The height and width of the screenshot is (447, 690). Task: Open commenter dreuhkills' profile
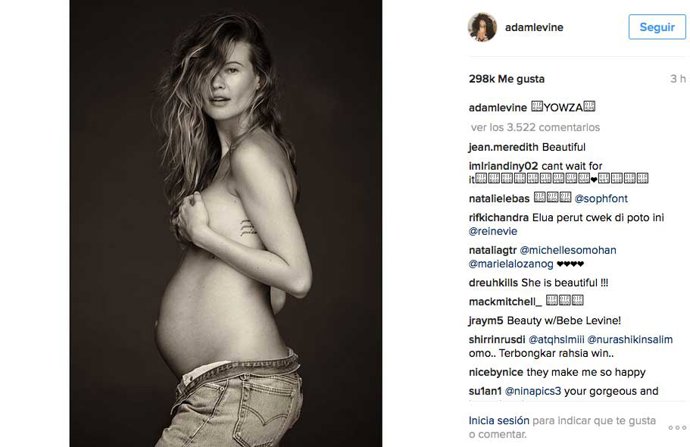coord(493,283)
